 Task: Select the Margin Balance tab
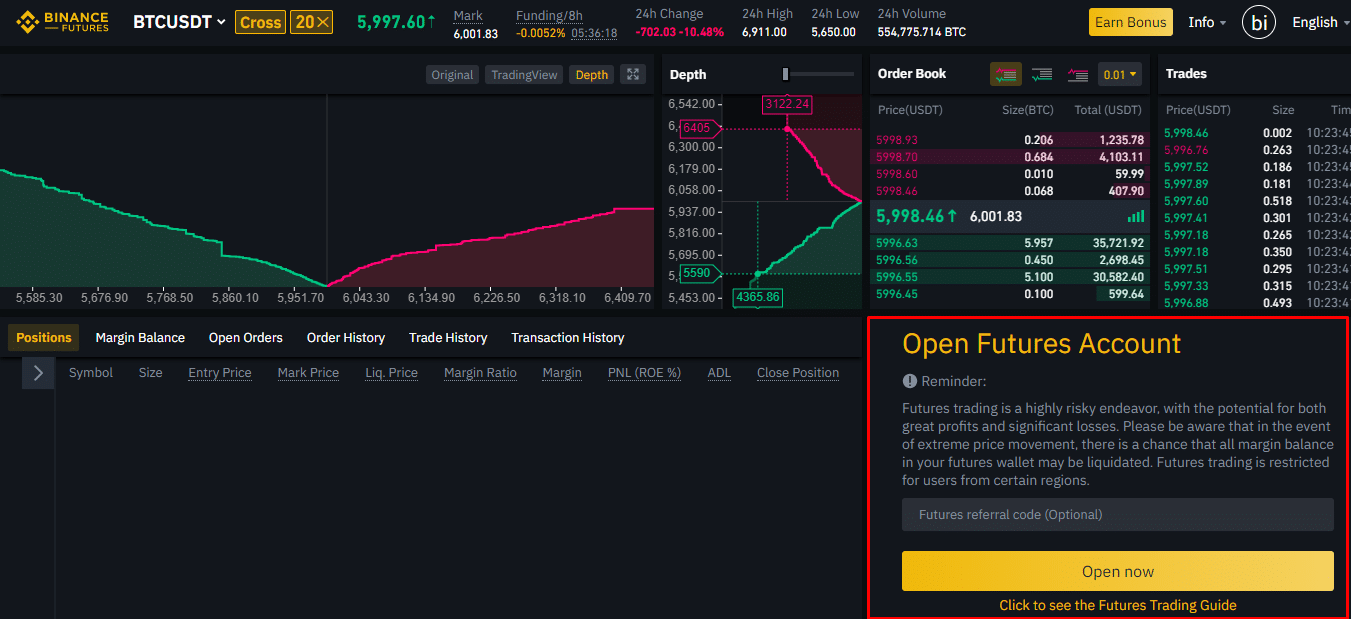[x=140, y=338]
